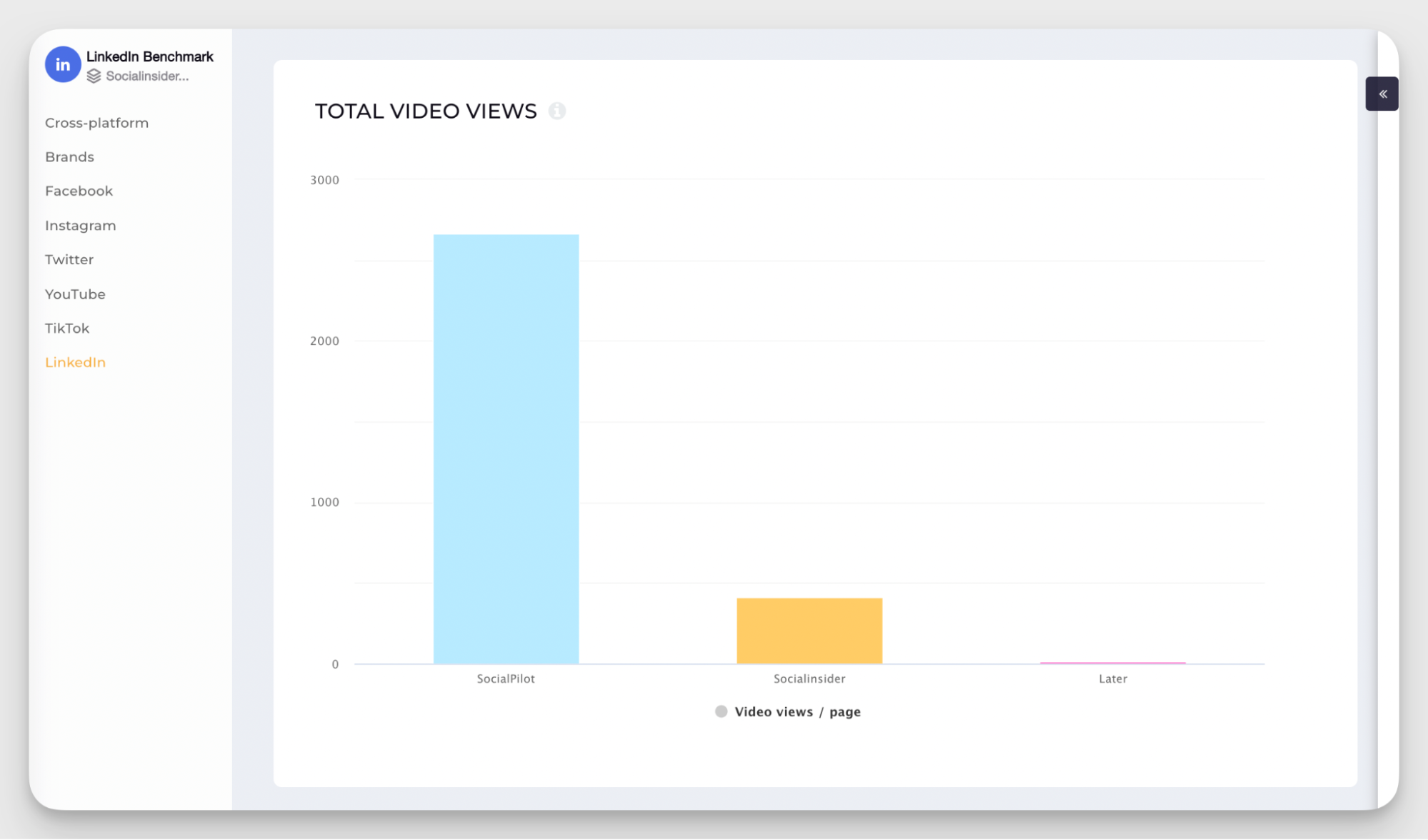The image size is (1428, 840).
Task: Click the LinkedIn Benchmark project title
Action: 150,57
